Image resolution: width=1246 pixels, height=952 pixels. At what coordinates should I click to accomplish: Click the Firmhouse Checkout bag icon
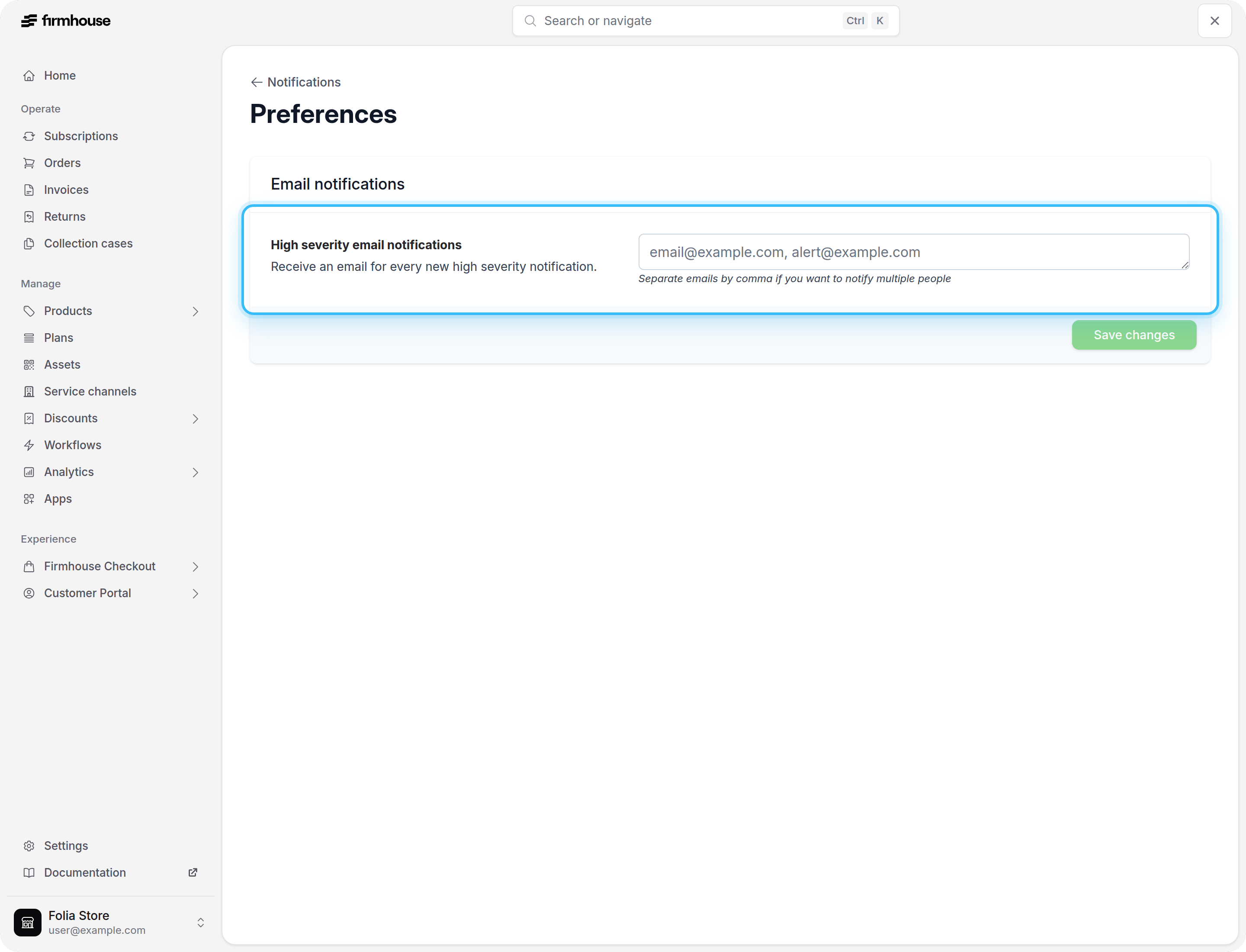point(29,567)
